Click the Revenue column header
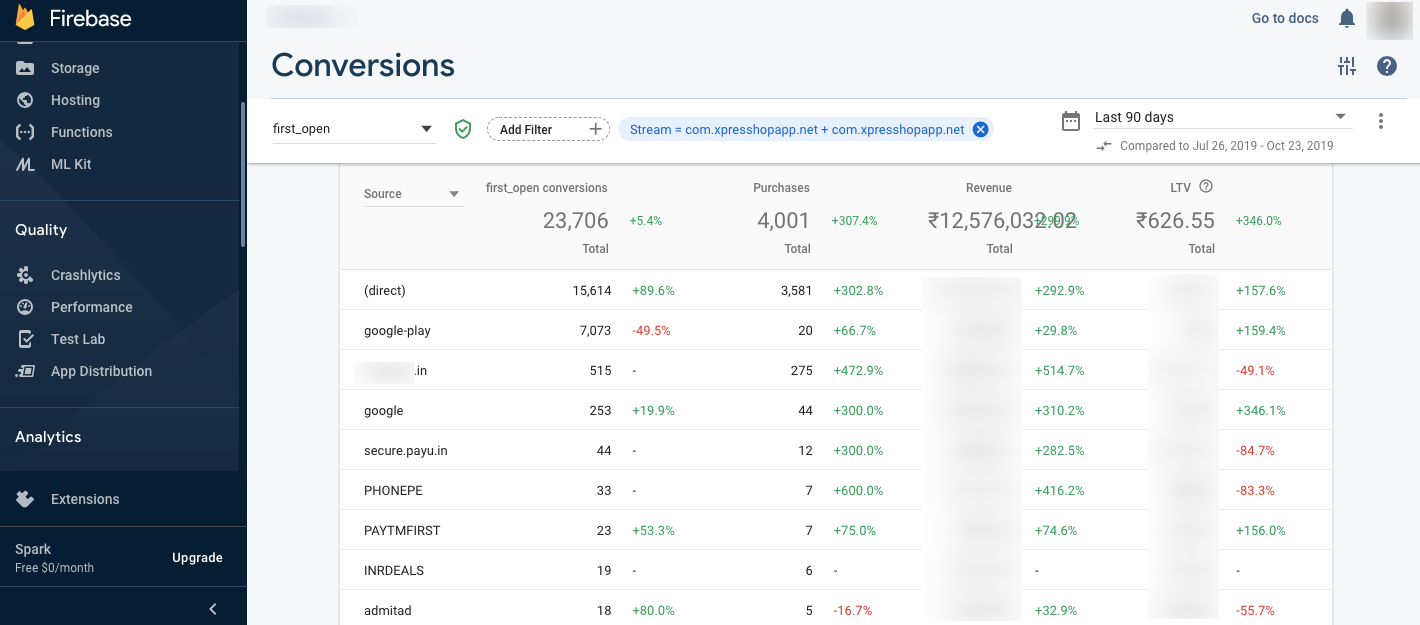This screenshot has height=625, width=1420. click(x=989, y=188)
